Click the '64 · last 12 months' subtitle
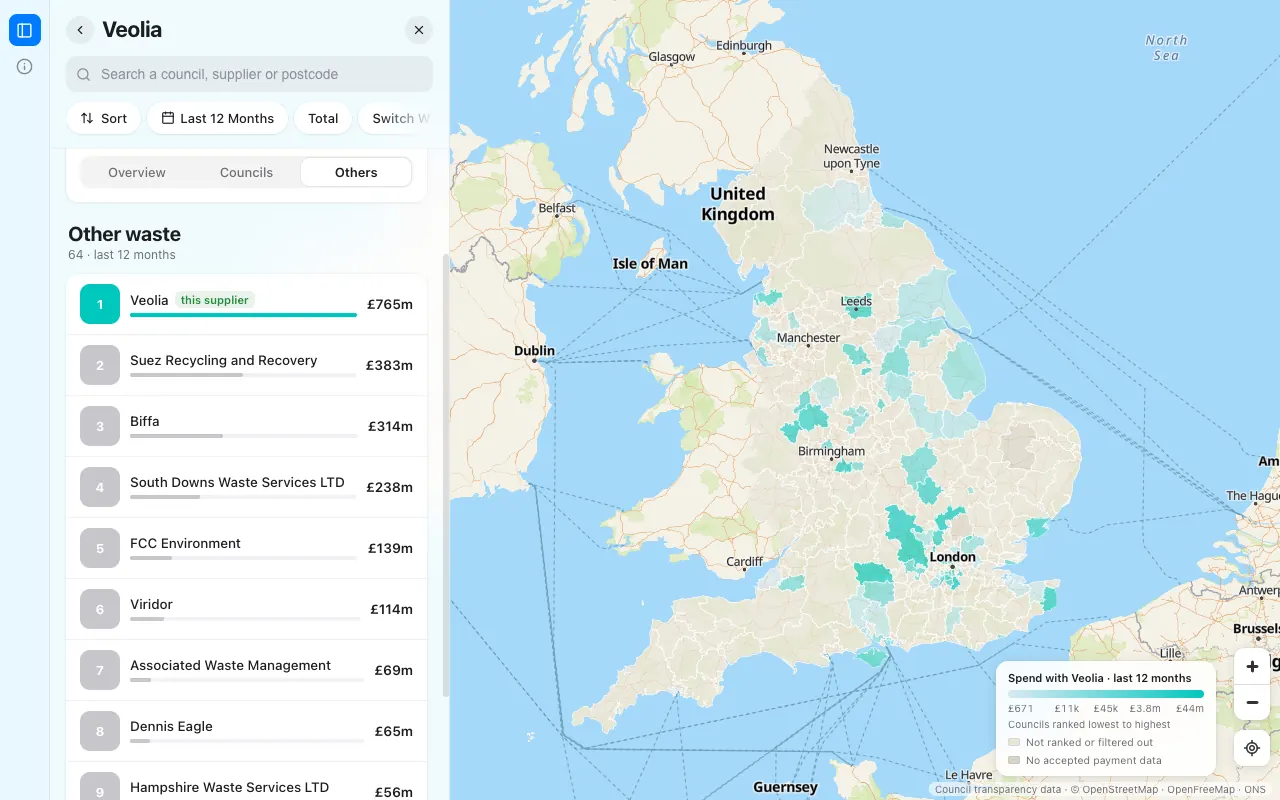 click(x=122, y=255)
